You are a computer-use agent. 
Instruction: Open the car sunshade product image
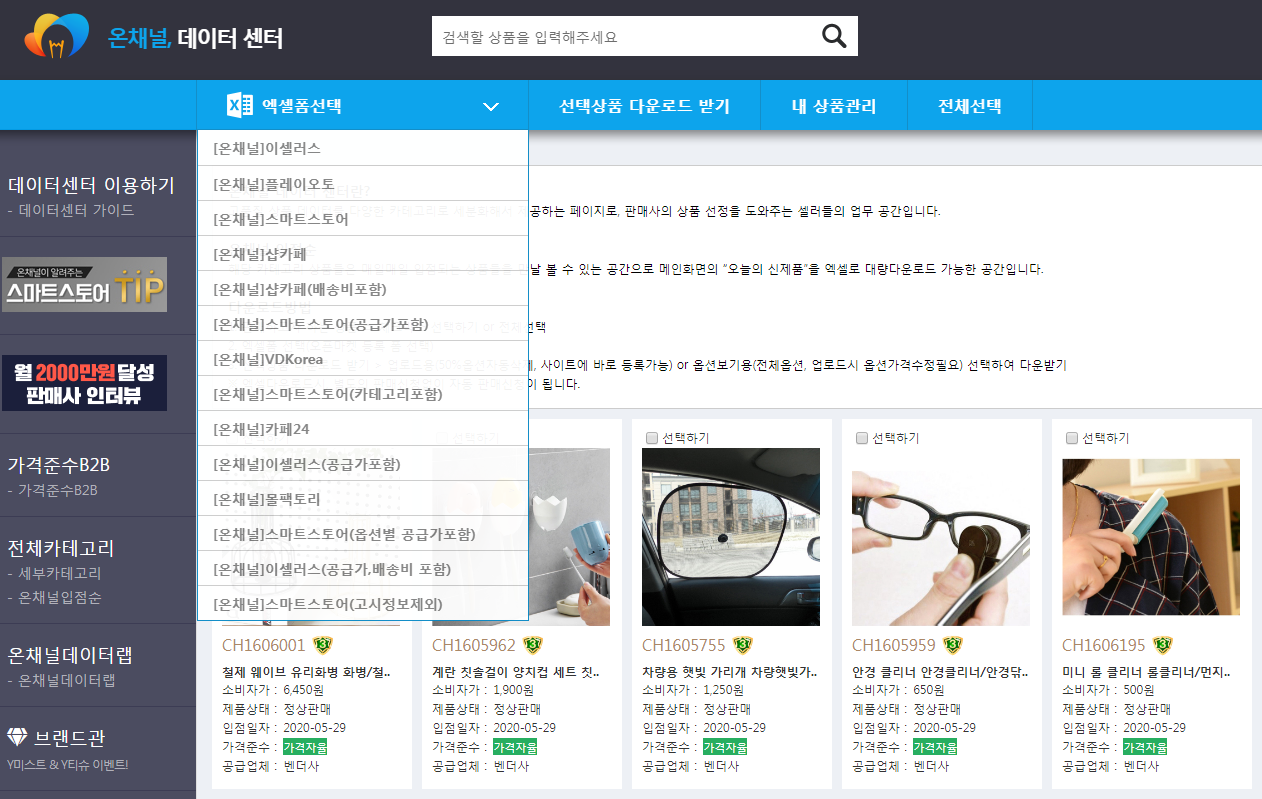point(731,537)
